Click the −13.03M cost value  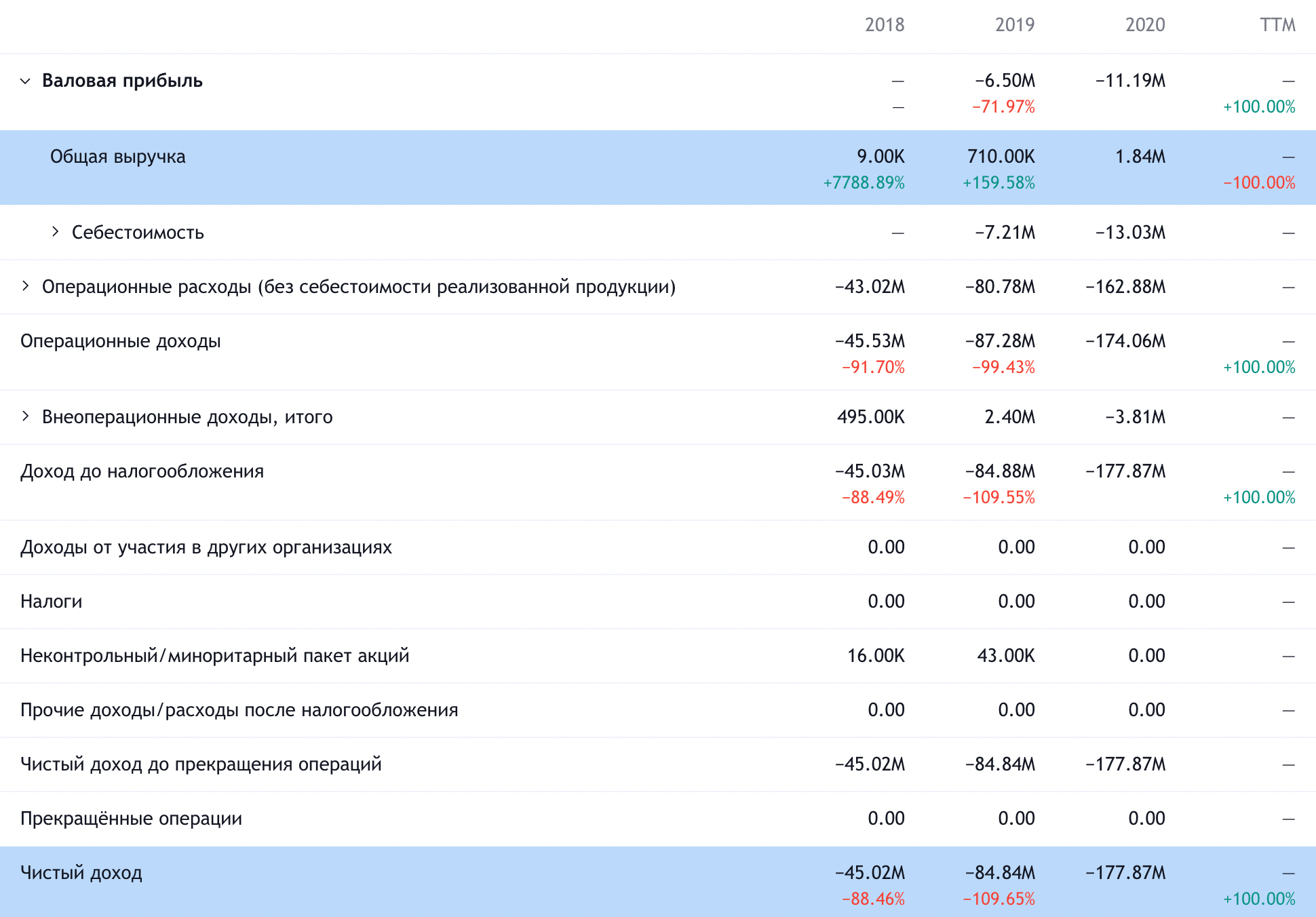(x=1131, y=233)
